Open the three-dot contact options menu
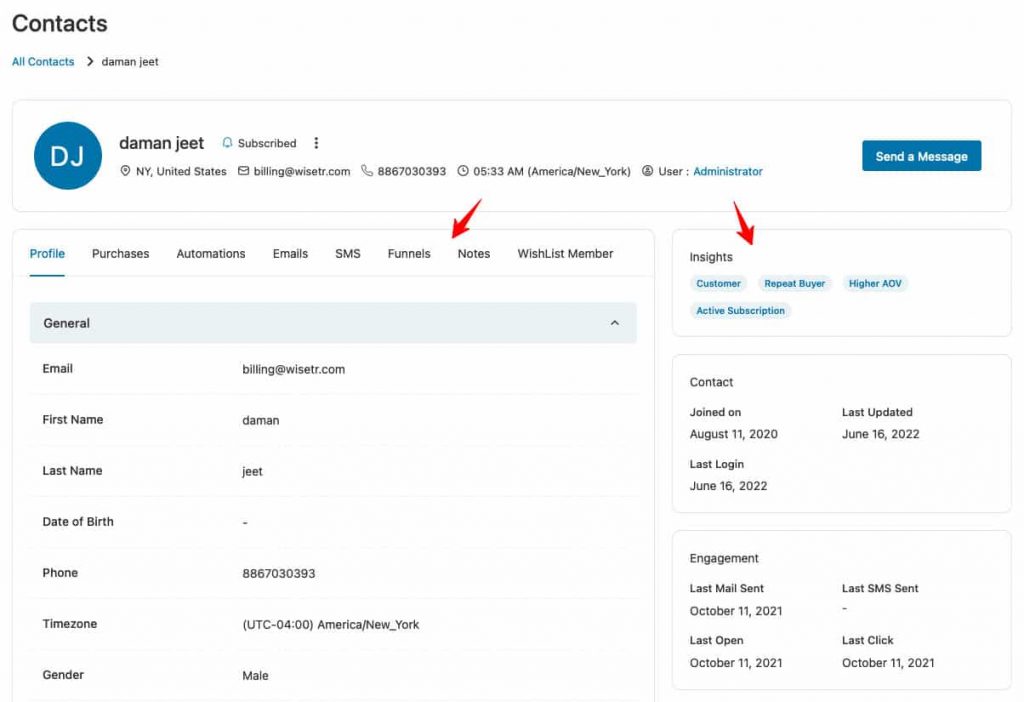The width and height of the screenshot is (1024, 702). pos(316,143)
